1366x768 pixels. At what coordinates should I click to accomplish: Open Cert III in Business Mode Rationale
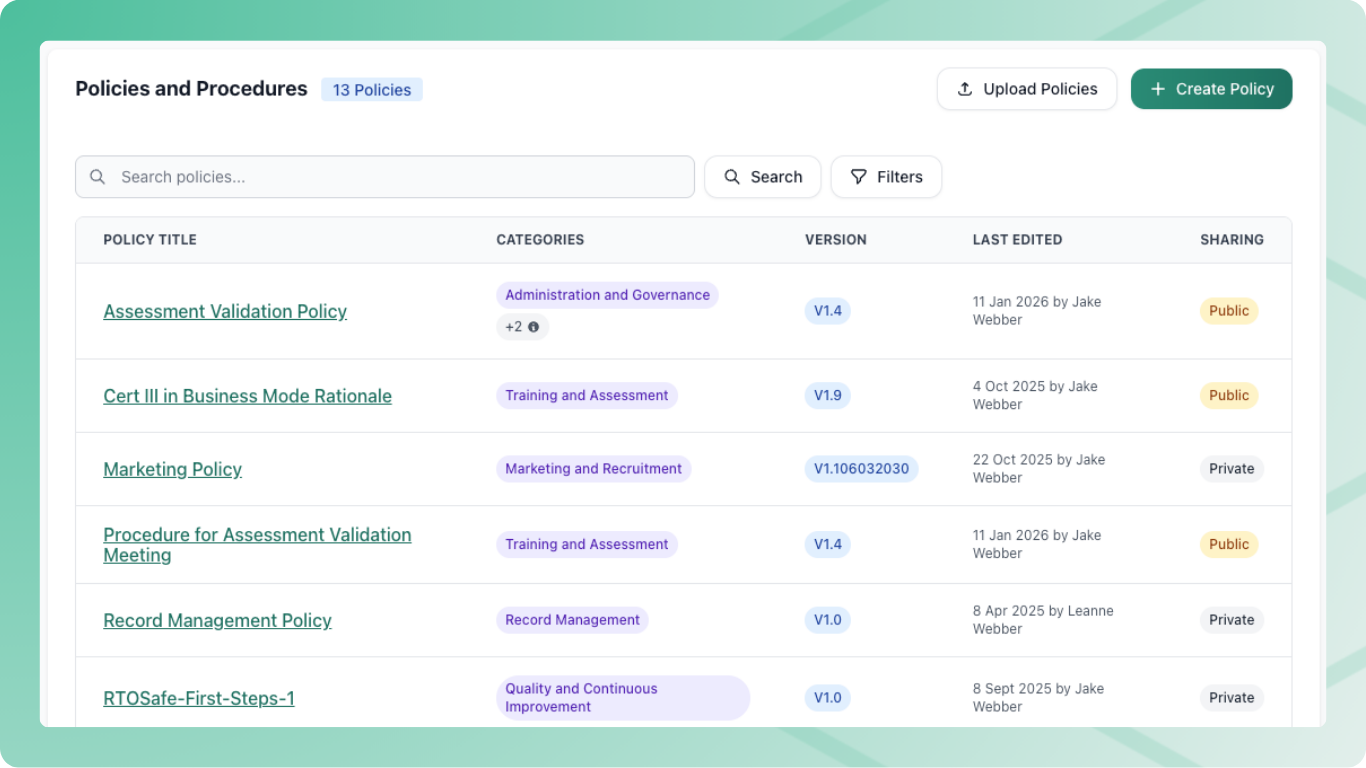coord(247,396)
